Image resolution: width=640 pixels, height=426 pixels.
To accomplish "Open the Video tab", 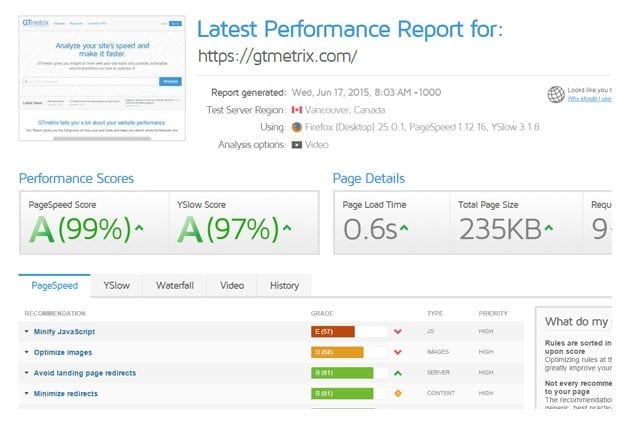I will (232, 286).
